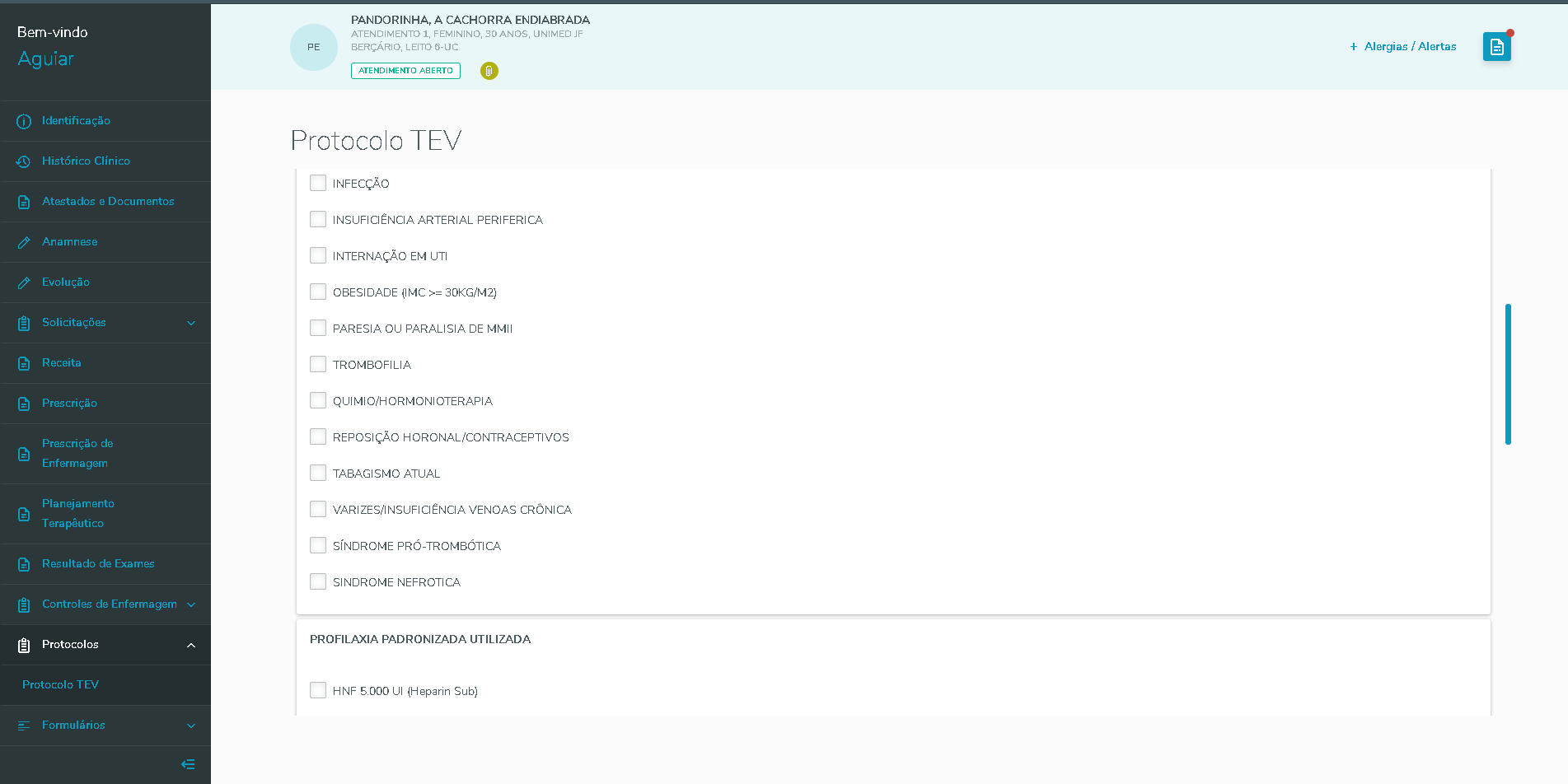Check VARIZES/INSUFICIÊNCIA VENOAS CRÔNICA checkbox
The image size is (1568, 784).
point(318,509)
